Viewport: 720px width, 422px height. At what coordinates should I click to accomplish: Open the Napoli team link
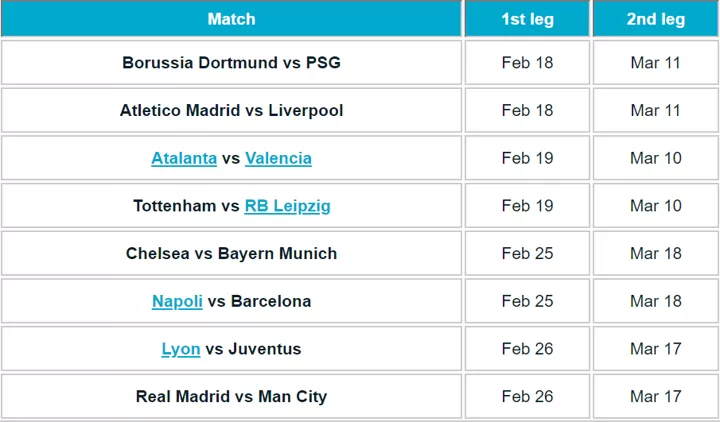177,302
